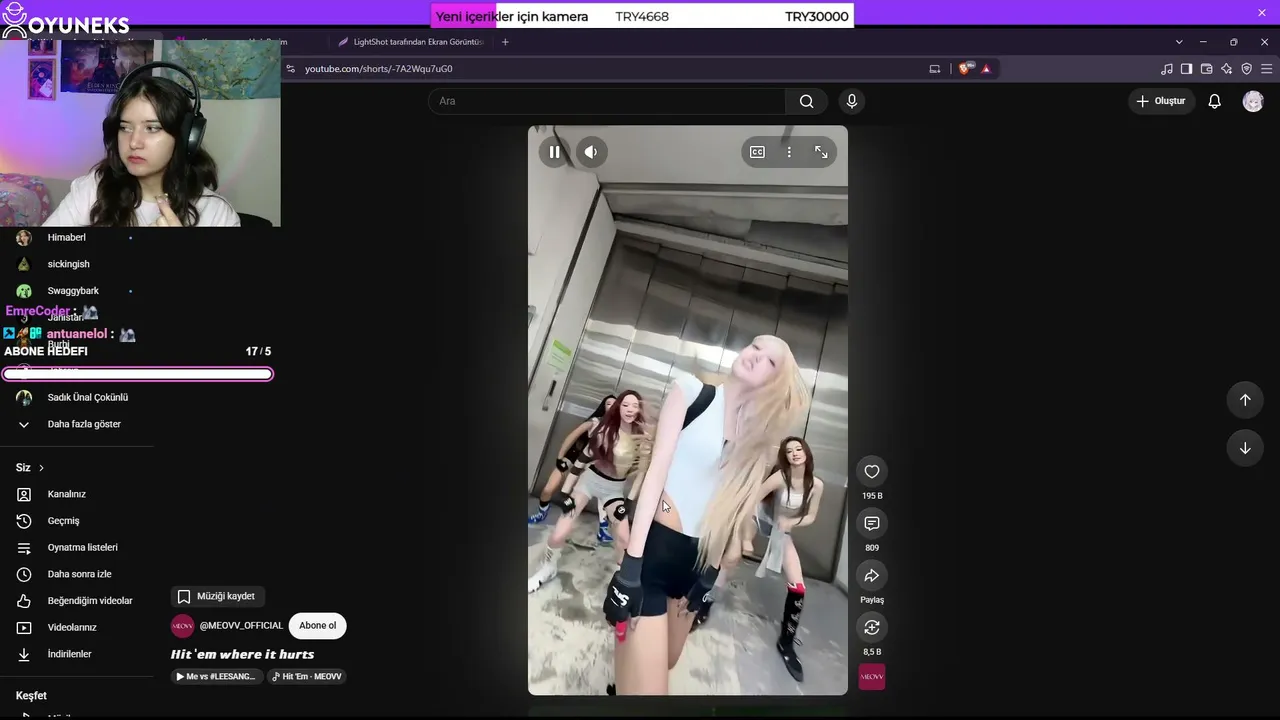Start voice search with the microphone
1280x720 pixels.
(852, 101)
